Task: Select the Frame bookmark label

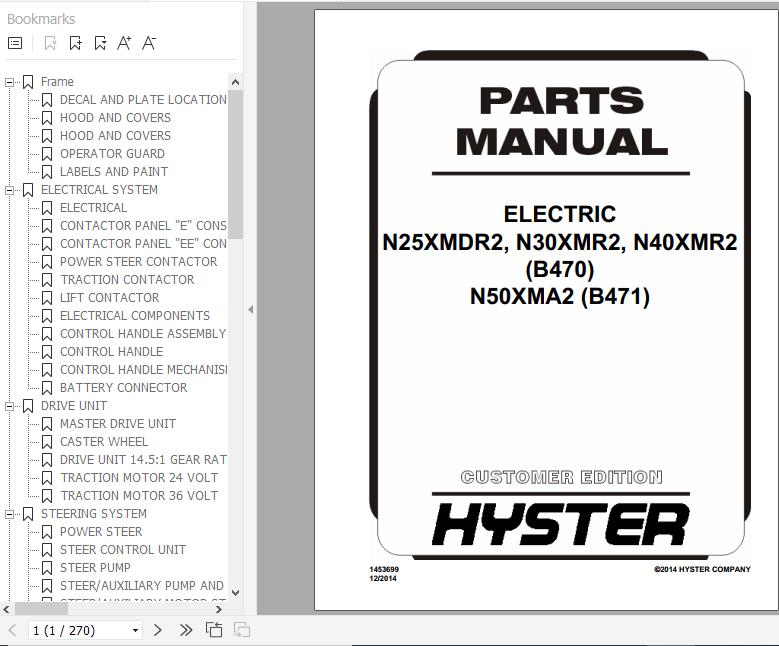Action: point(57,82)
